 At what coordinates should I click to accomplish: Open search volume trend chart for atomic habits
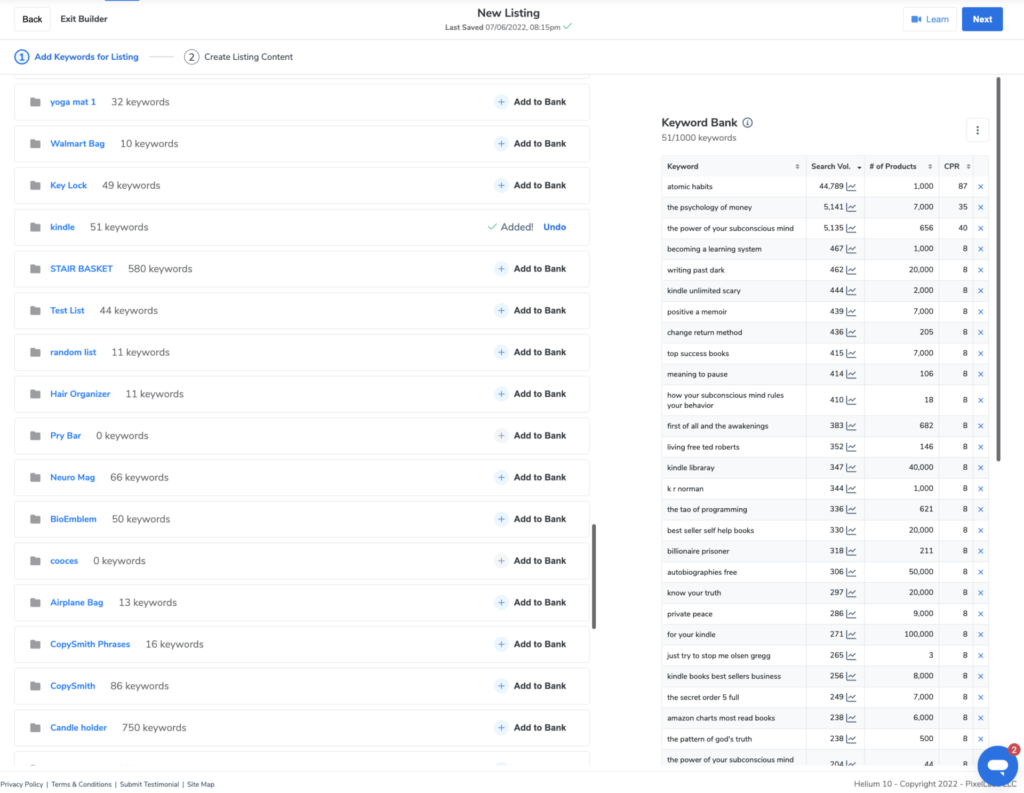point(852,186)
